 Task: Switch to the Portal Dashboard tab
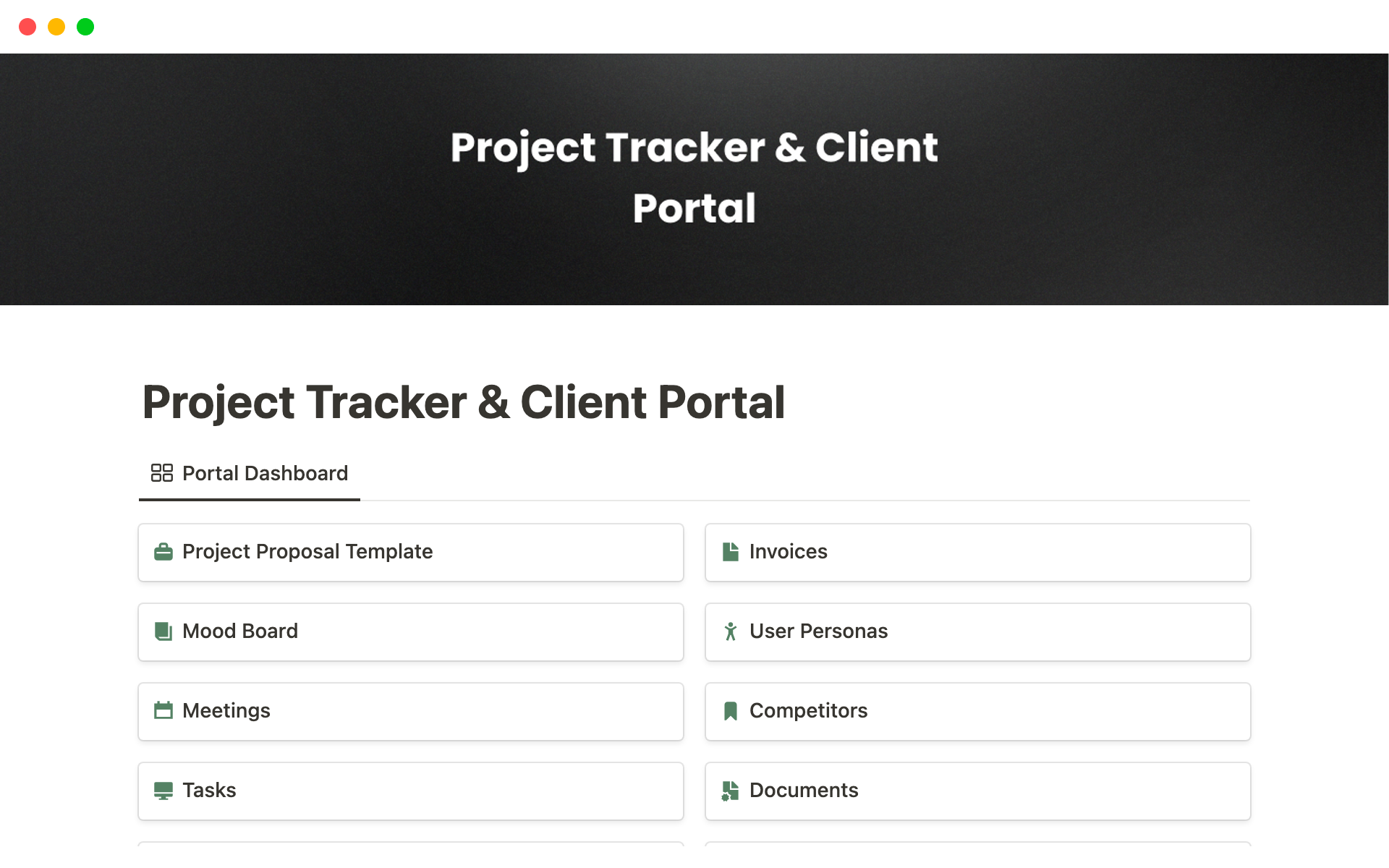coord(265,474)
